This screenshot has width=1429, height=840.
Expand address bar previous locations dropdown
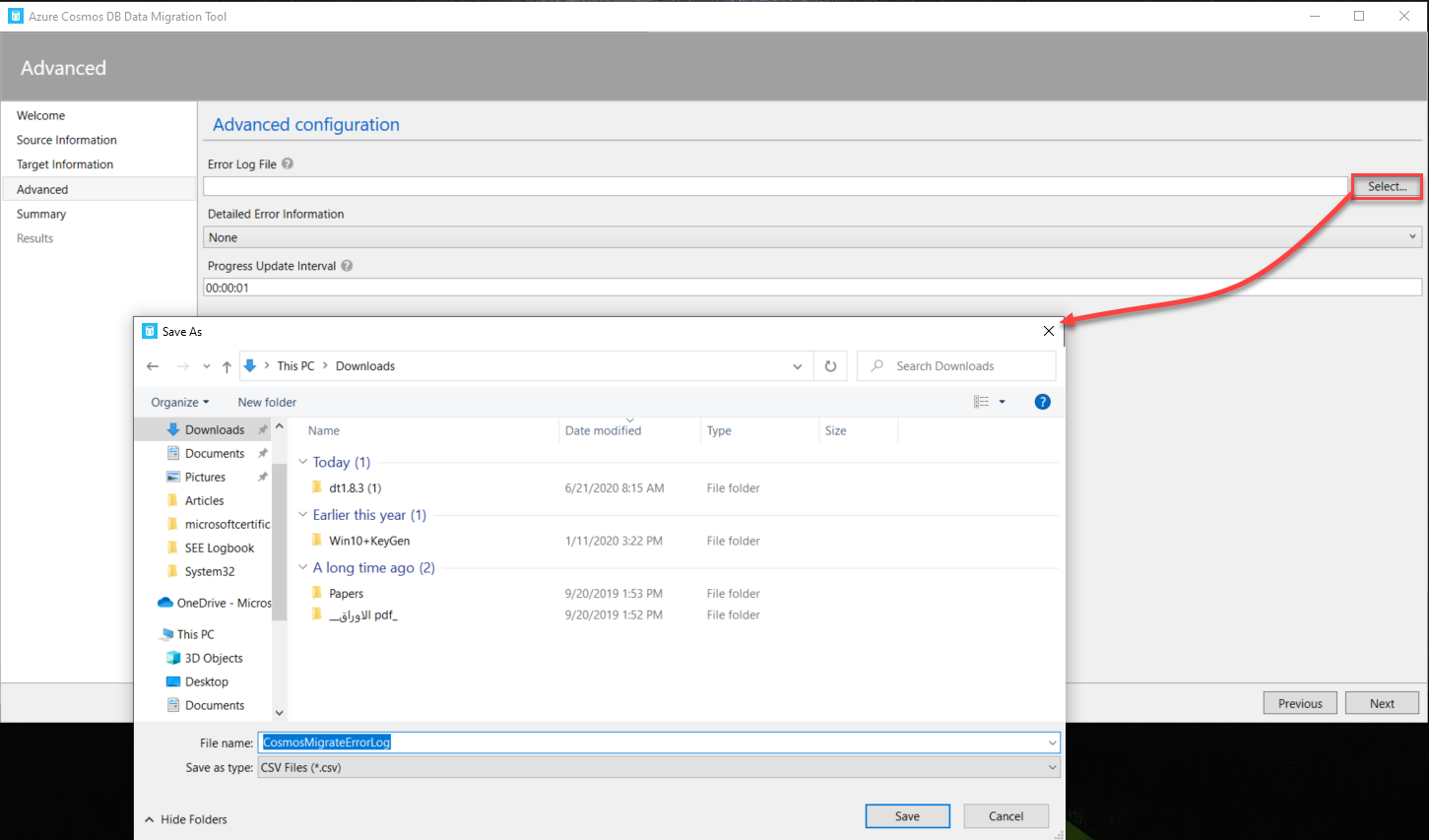(x=798, y=366)
